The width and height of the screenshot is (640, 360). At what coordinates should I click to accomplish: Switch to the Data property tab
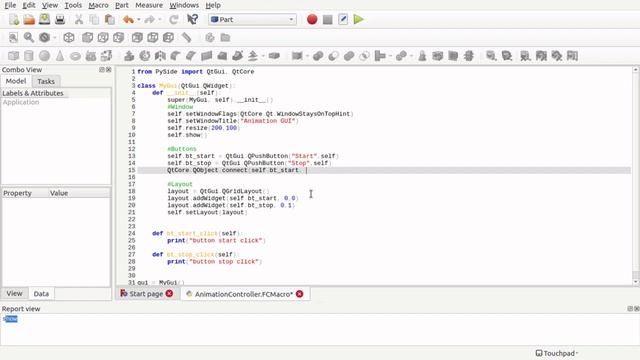pyautogui.click(x=41, y=293)
